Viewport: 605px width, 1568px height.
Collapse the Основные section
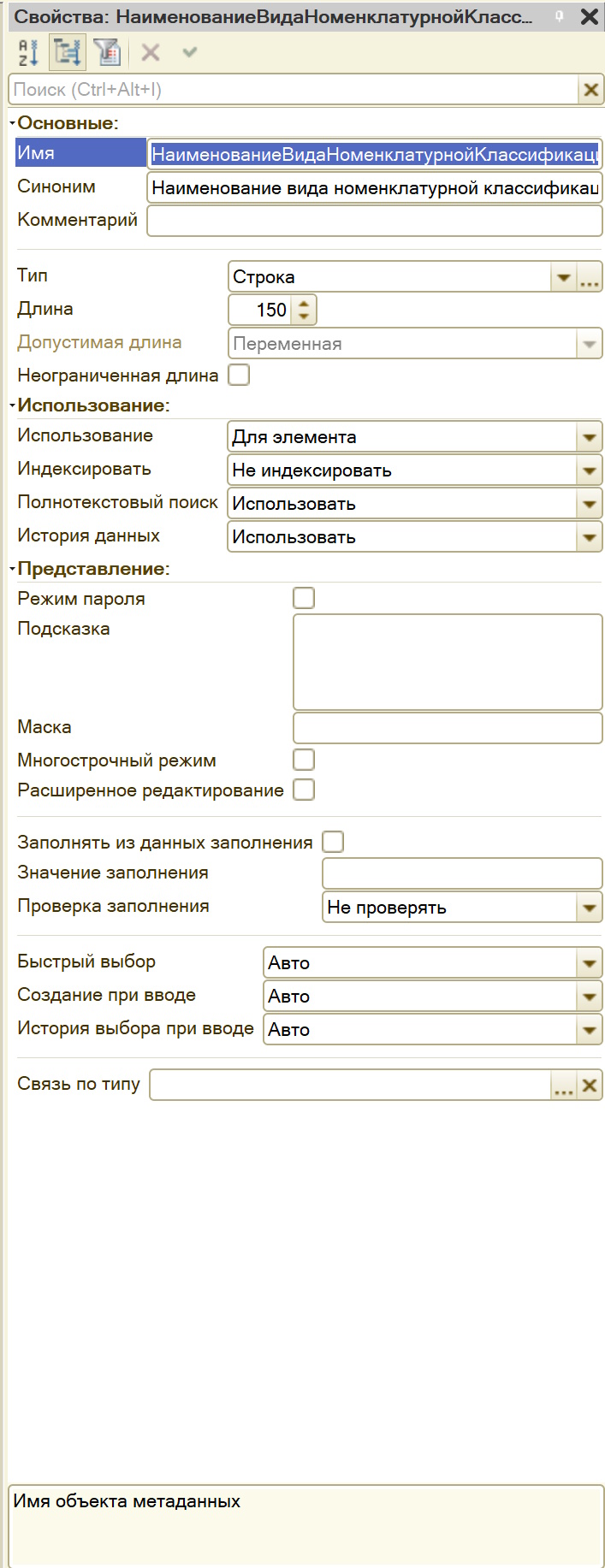(x=13, y=123)
